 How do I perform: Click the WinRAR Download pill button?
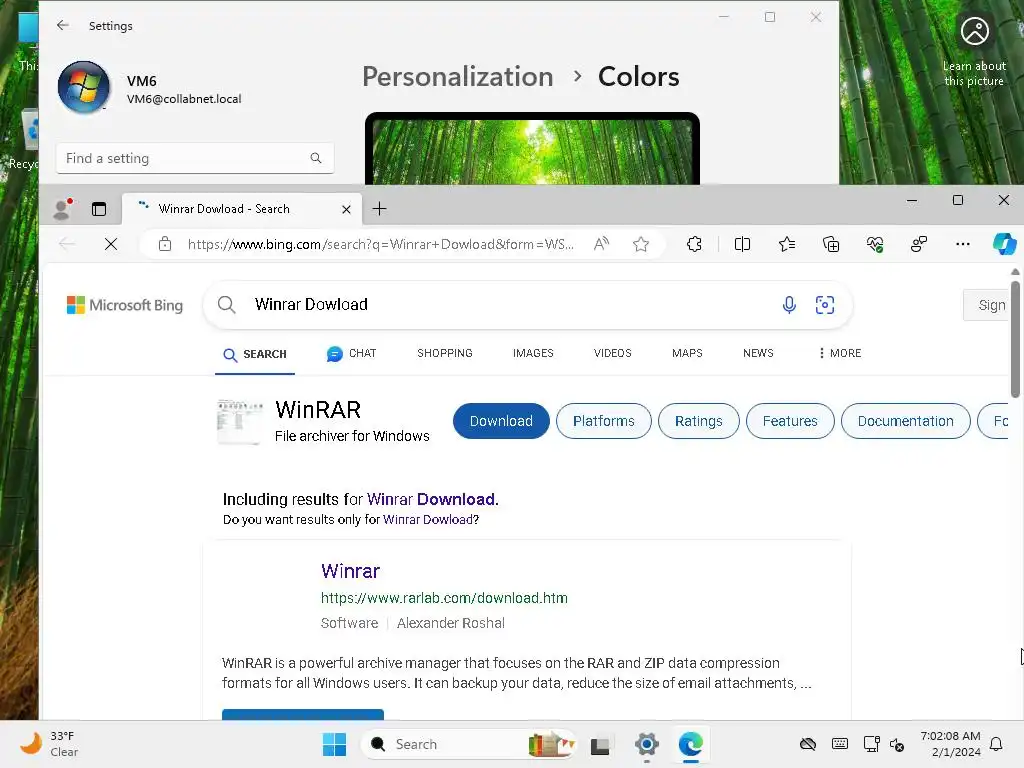point(501,421)
